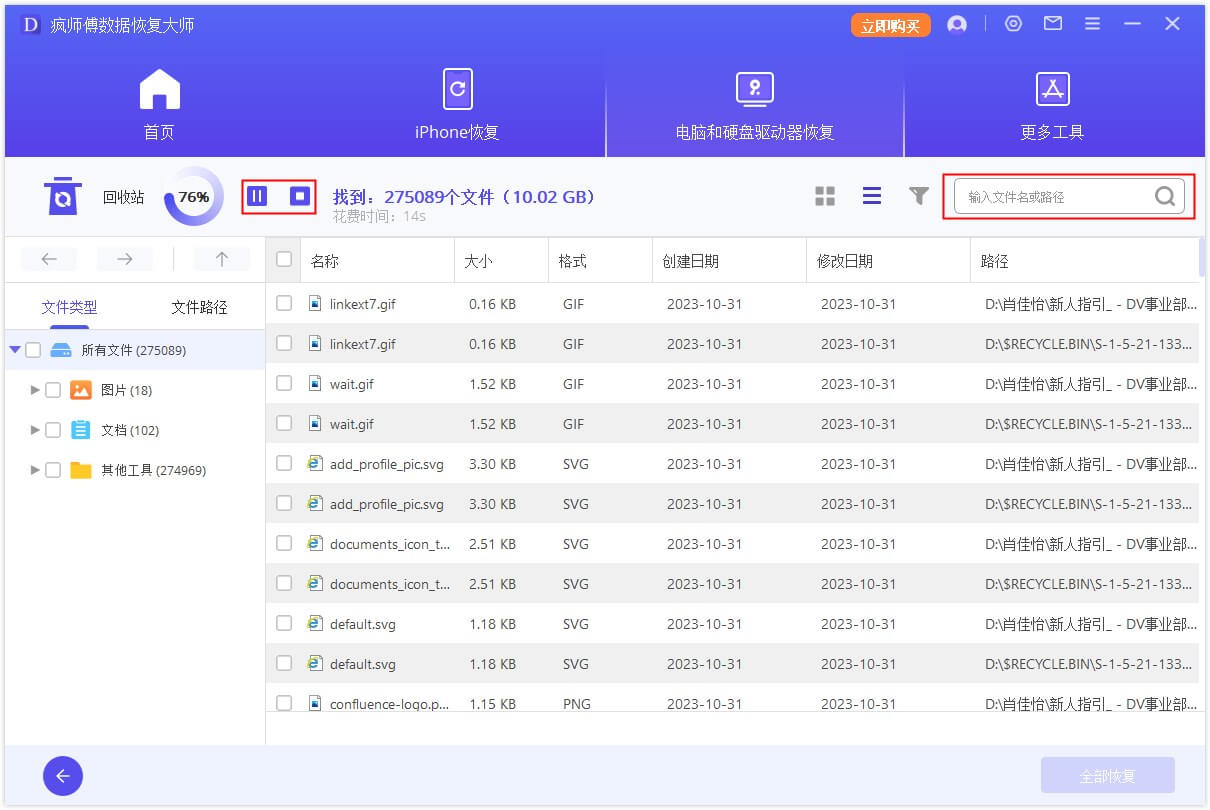Collapse the 所有文件 tree node
Viewport: 1210px width, 810px height.
14,350
